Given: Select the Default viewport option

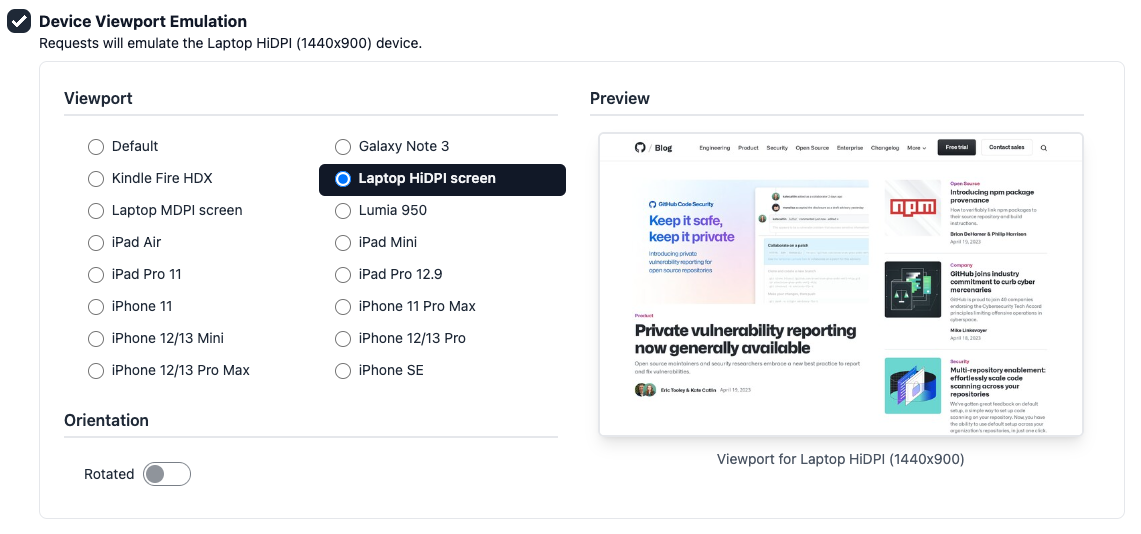Looking at the screenshot, I should click(95, 147).
